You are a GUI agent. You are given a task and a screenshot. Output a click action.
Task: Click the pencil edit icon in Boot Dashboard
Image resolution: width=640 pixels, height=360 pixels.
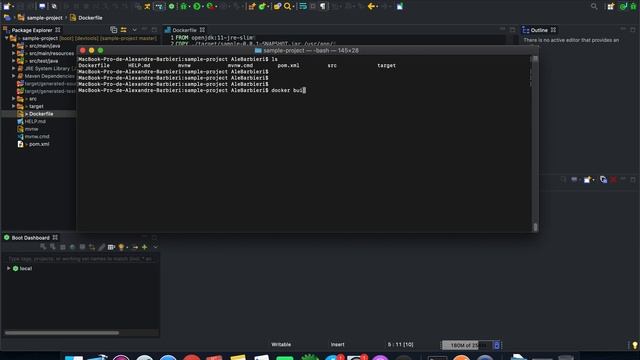[102, 247]
